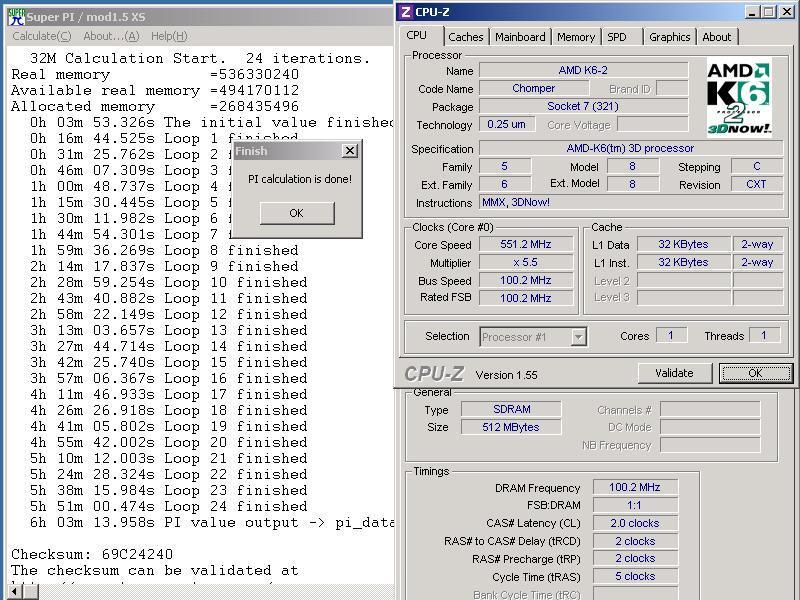800x600 pixels.
Task: Click the PI value output line at 6h 03m
Action: 212,523
